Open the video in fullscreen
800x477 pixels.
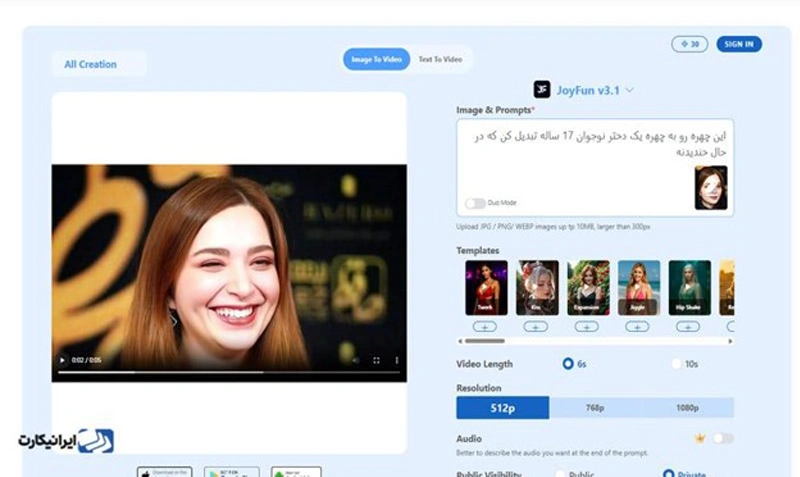tap(376, 360)
